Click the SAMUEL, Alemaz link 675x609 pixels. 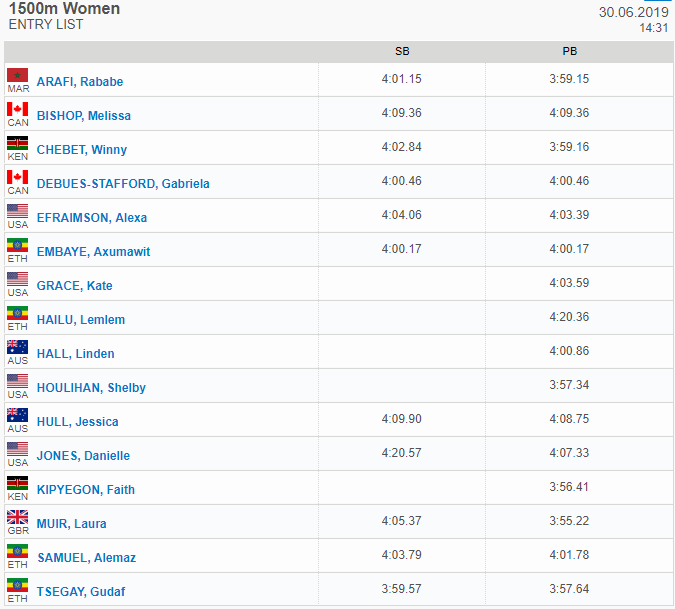click(x=87, y=558)
